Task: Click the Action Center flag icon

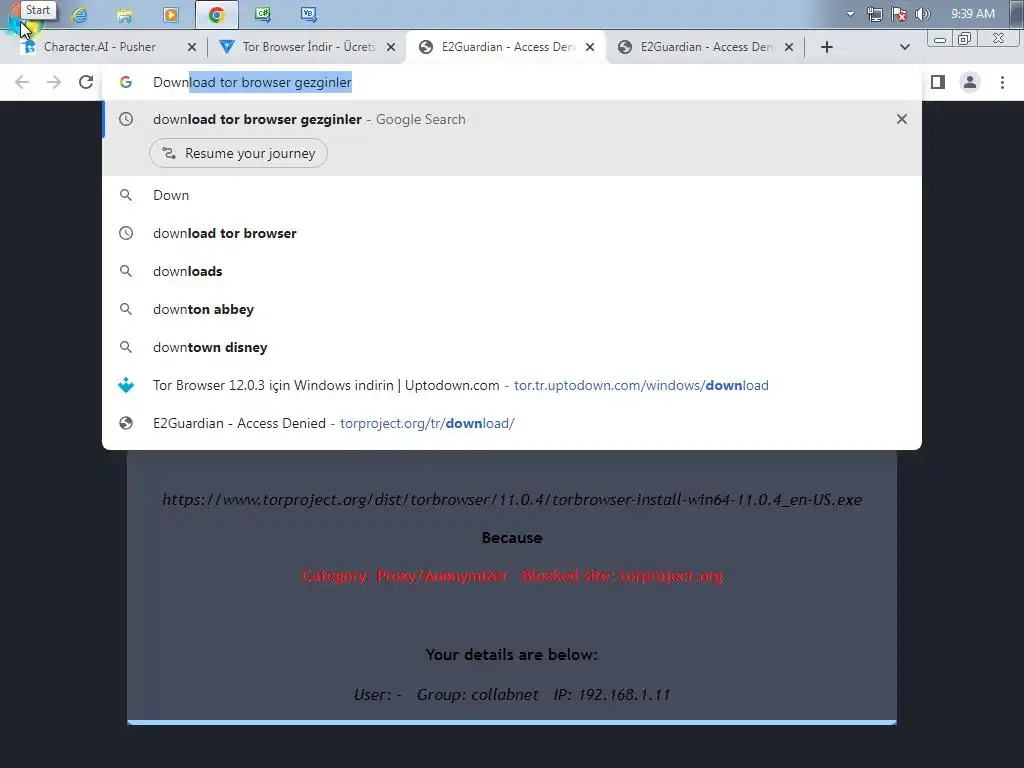Action: coord(899,14)
